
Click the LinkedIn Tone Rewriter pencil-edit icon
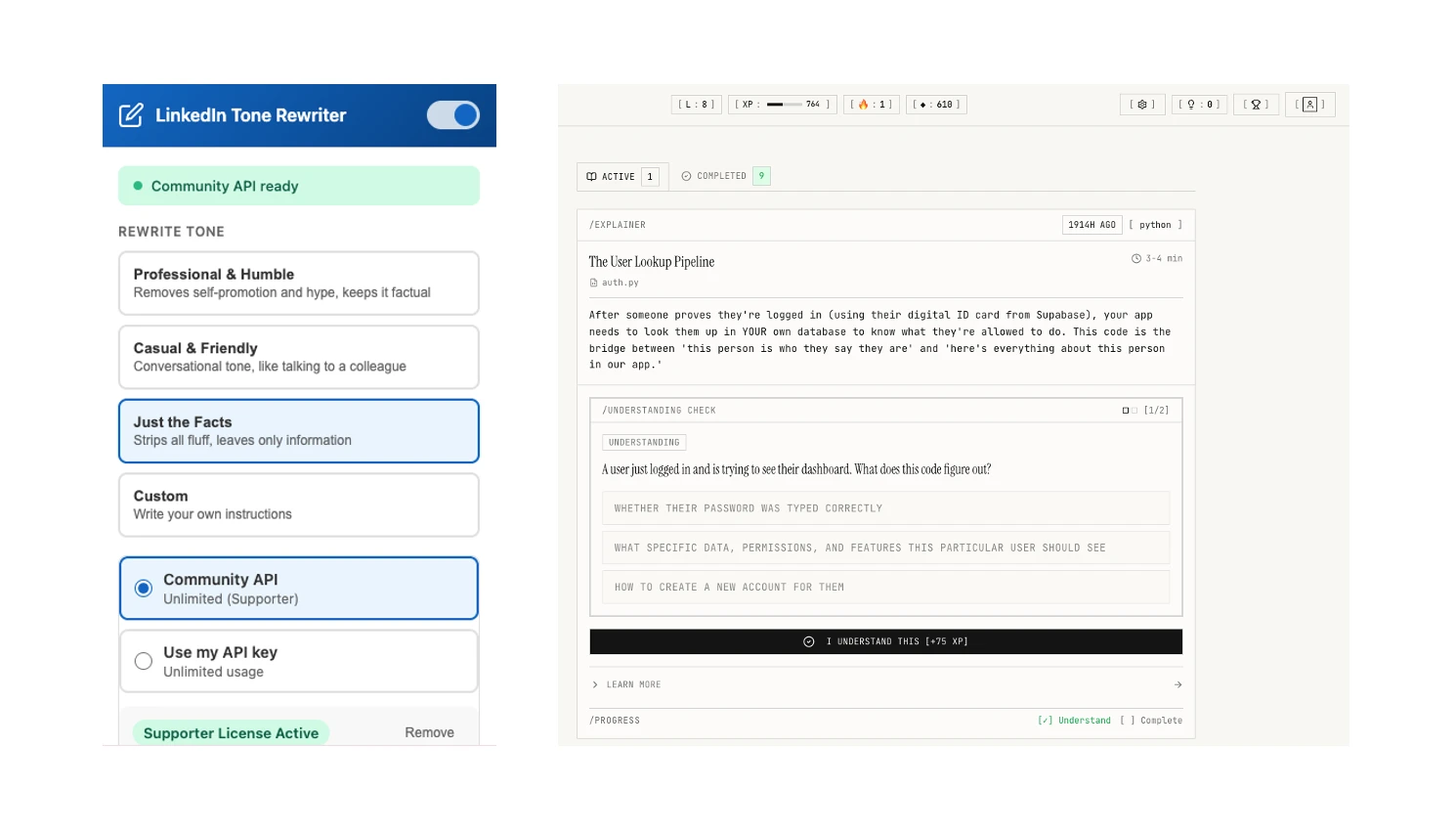click(131, 115)
